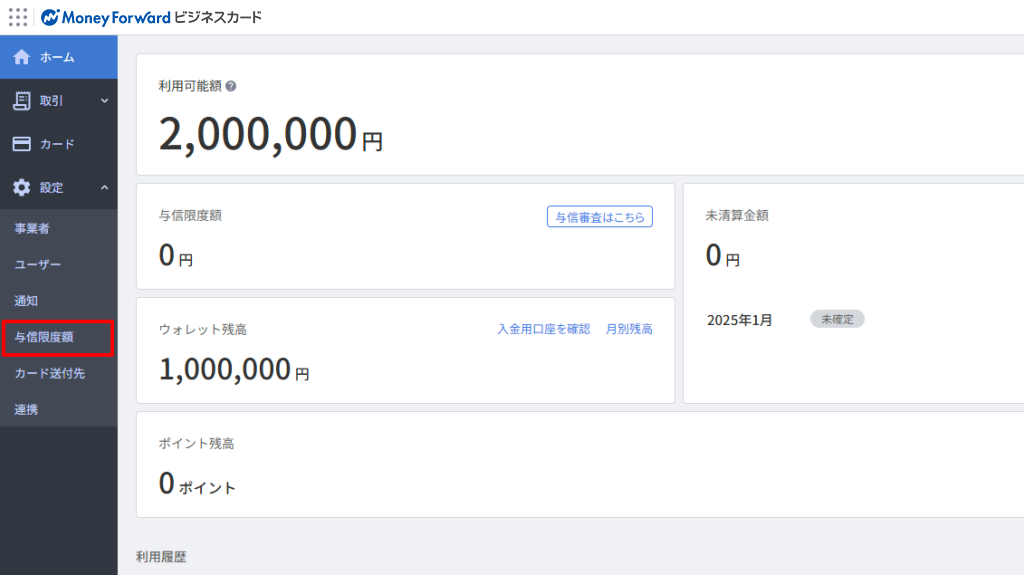Viewport: 1024px width, 575px height.
Task: Open the app launcher grid icon
Action: 18,17
